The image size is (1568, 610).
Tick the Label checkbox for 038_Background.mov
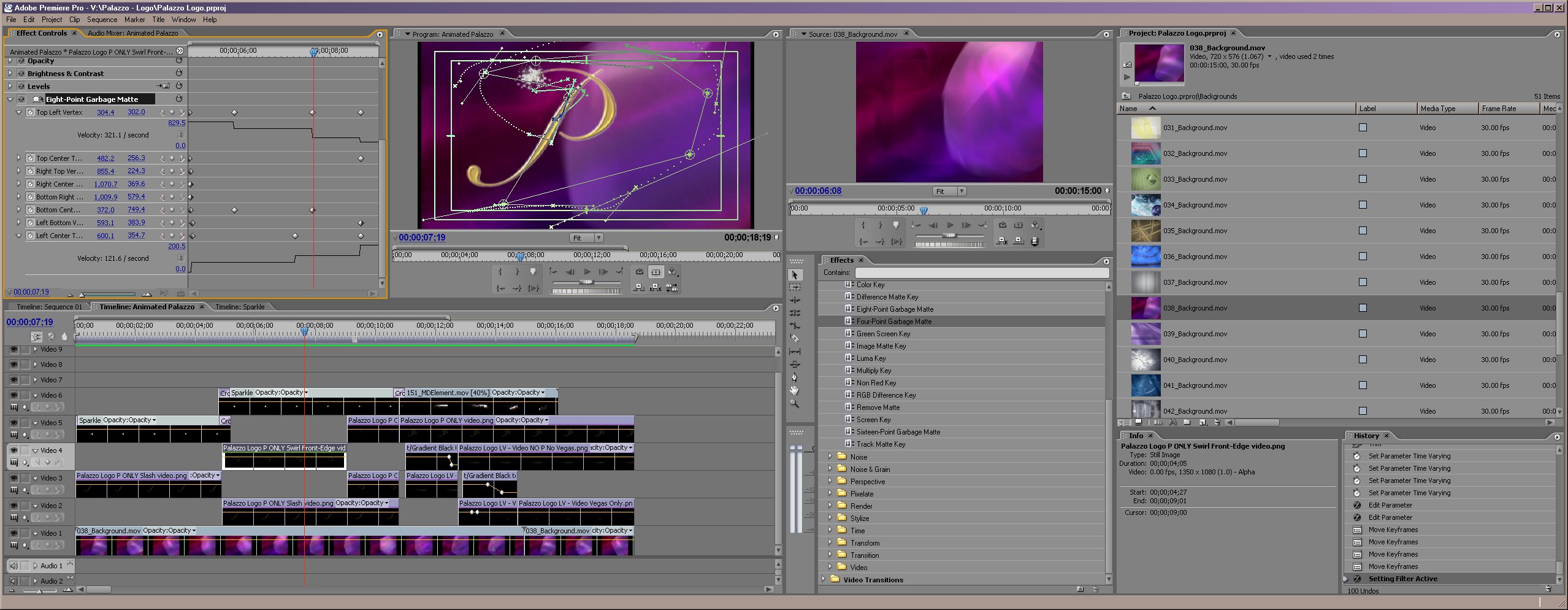[1363, 308]
